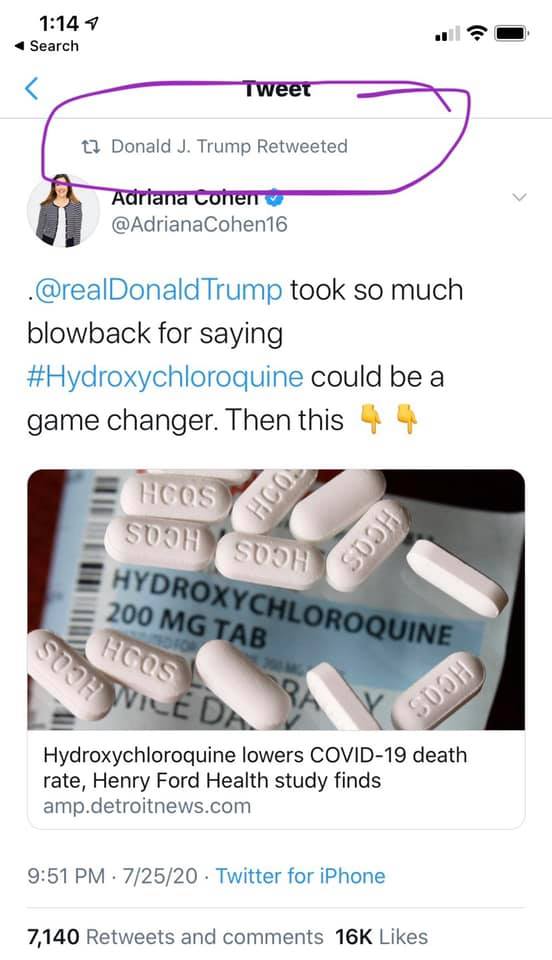The height and width of the screenshot is (960, 552).
Task: Tap the verified badge next to Adriana Cohen
Action: 274,198
